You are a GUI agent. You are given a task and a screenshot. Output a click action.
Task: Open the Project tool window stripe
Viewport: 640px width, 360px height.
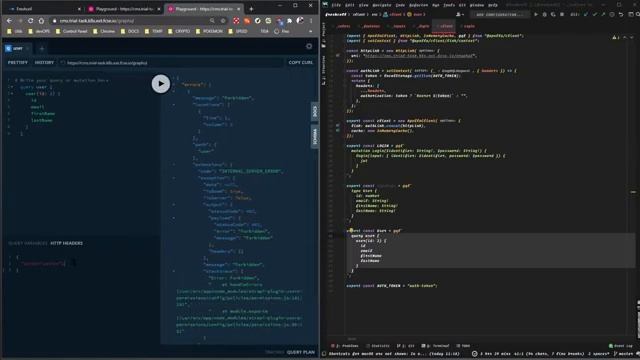pos(324,35)
